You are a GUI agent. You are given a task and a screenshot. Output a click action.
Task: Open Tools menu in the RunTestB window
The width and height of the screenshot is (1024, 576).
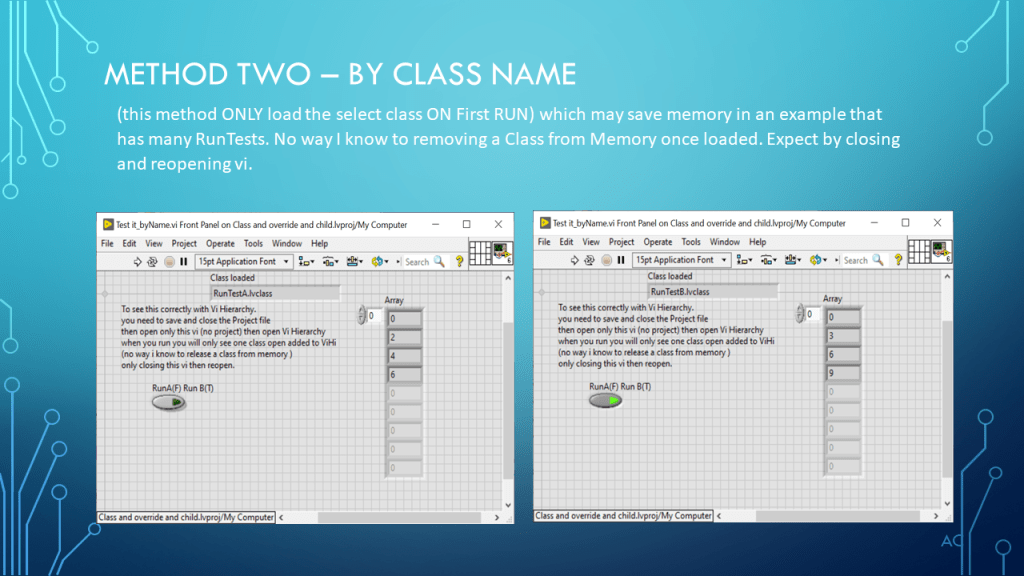click(691, 242)
